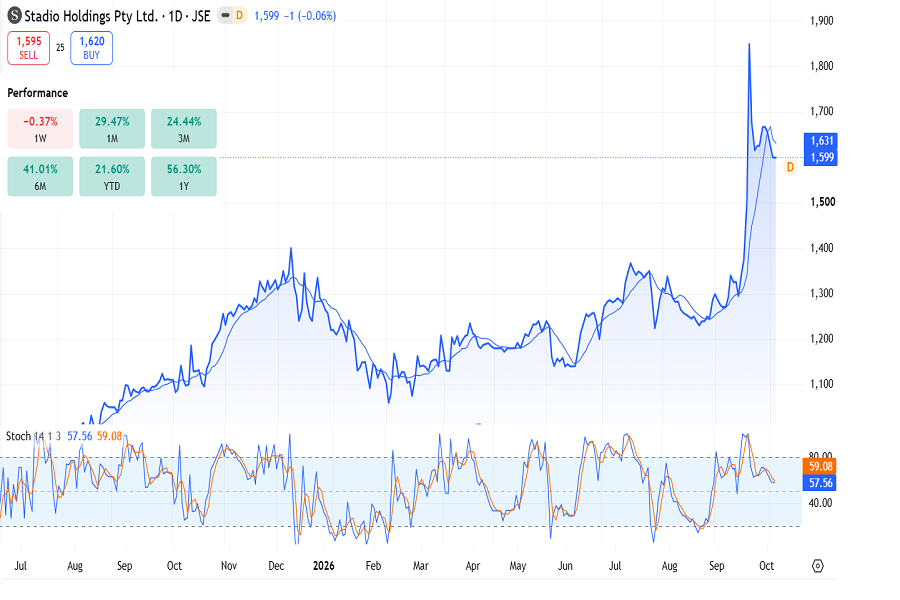Click the Dec label on time axis
900x600 pixels.
(276, 566)
